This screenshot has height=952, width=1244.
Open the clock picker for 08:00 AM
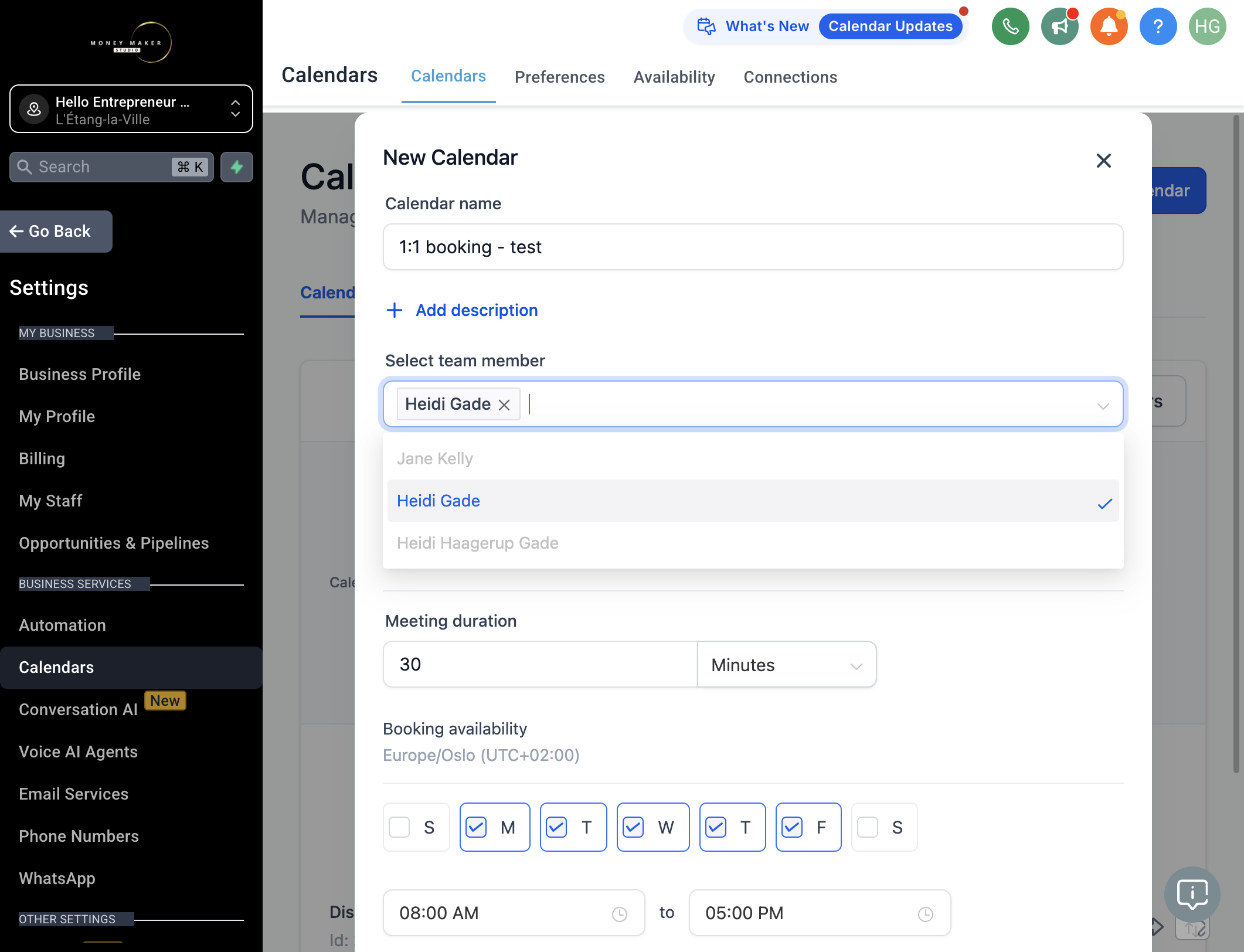click(x=620, y=914)
